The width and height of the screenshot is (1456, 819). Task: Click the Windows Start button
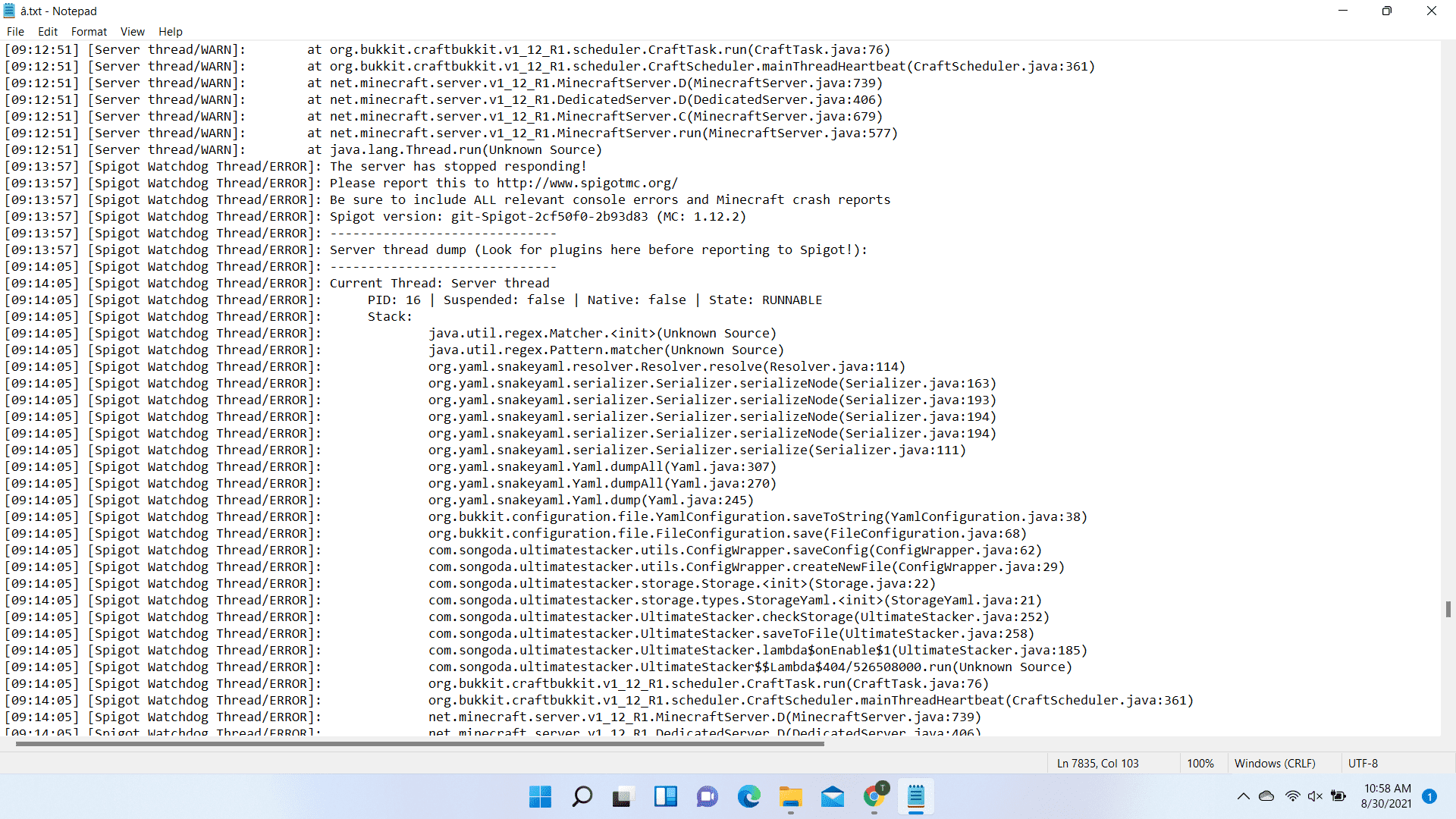point(540,796)
